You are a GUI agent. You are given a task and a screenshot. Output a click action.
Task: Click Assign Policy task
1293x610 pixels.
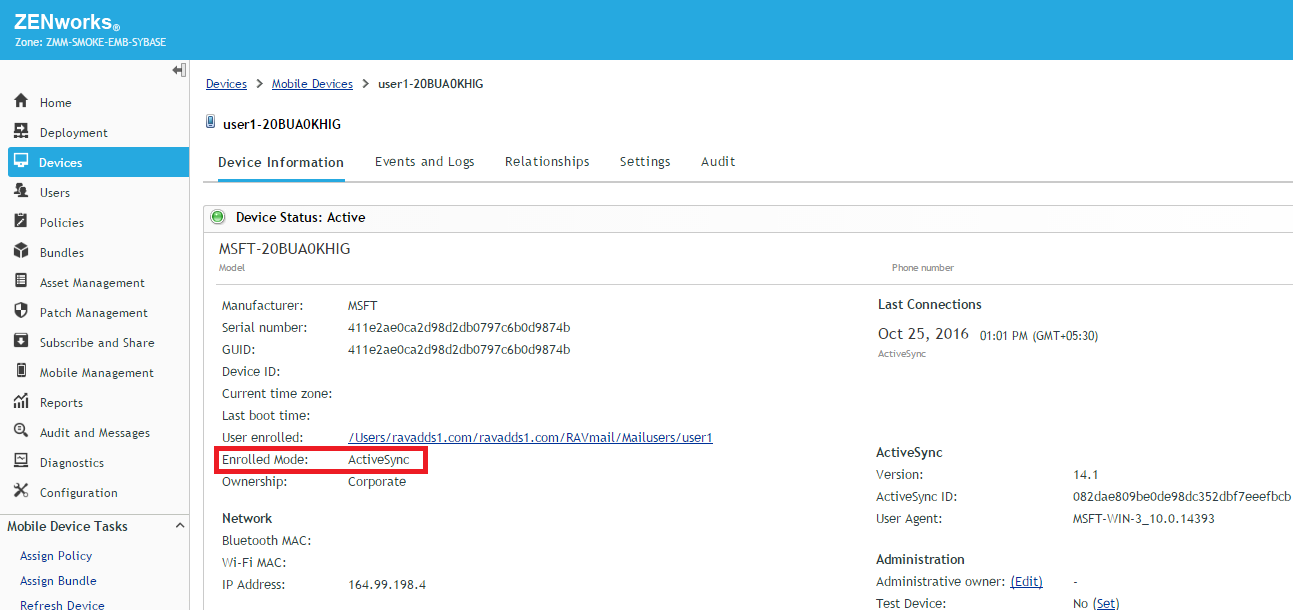(x=56, y=556)
